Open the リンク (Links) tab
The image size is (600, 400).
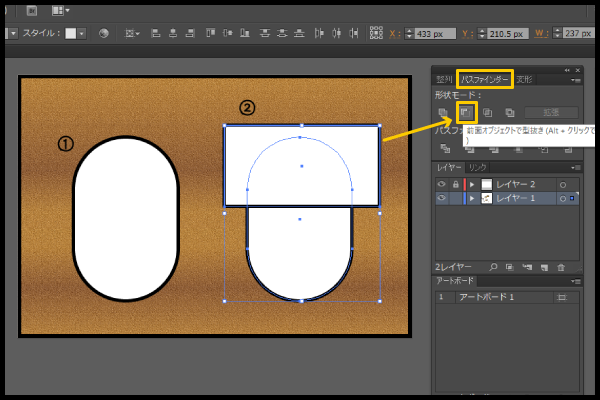[478, 167]
